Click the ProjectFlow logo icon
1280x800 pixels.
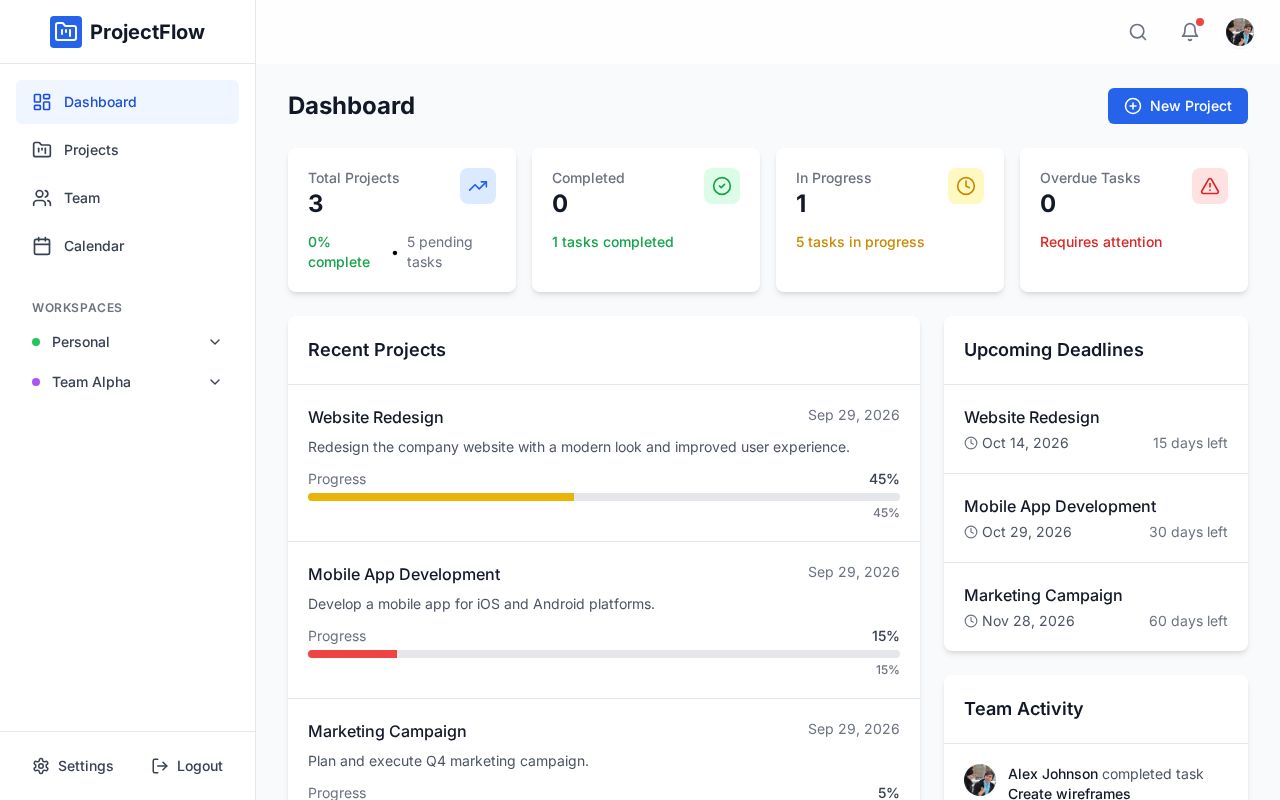pyautogui.click(x=66, y=32)
